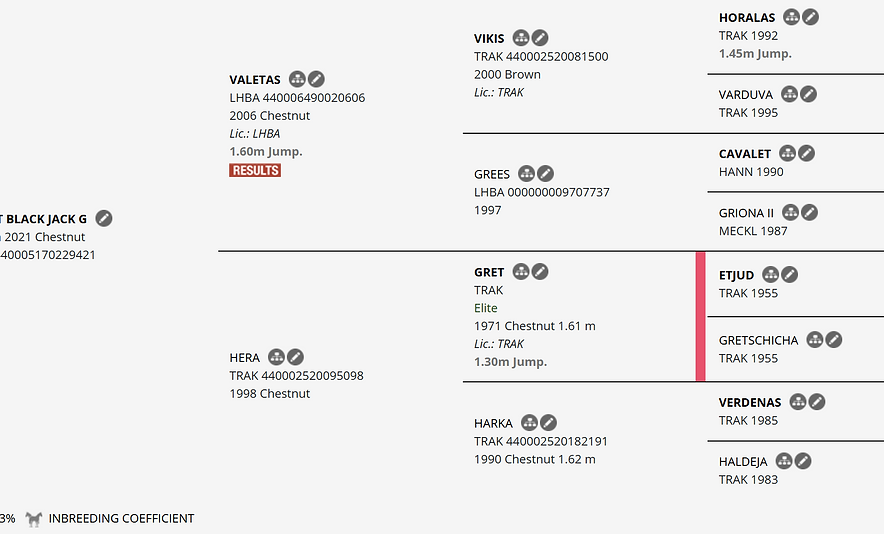Open pedigree tree icon next to HARKA

[x=529, y=422]
